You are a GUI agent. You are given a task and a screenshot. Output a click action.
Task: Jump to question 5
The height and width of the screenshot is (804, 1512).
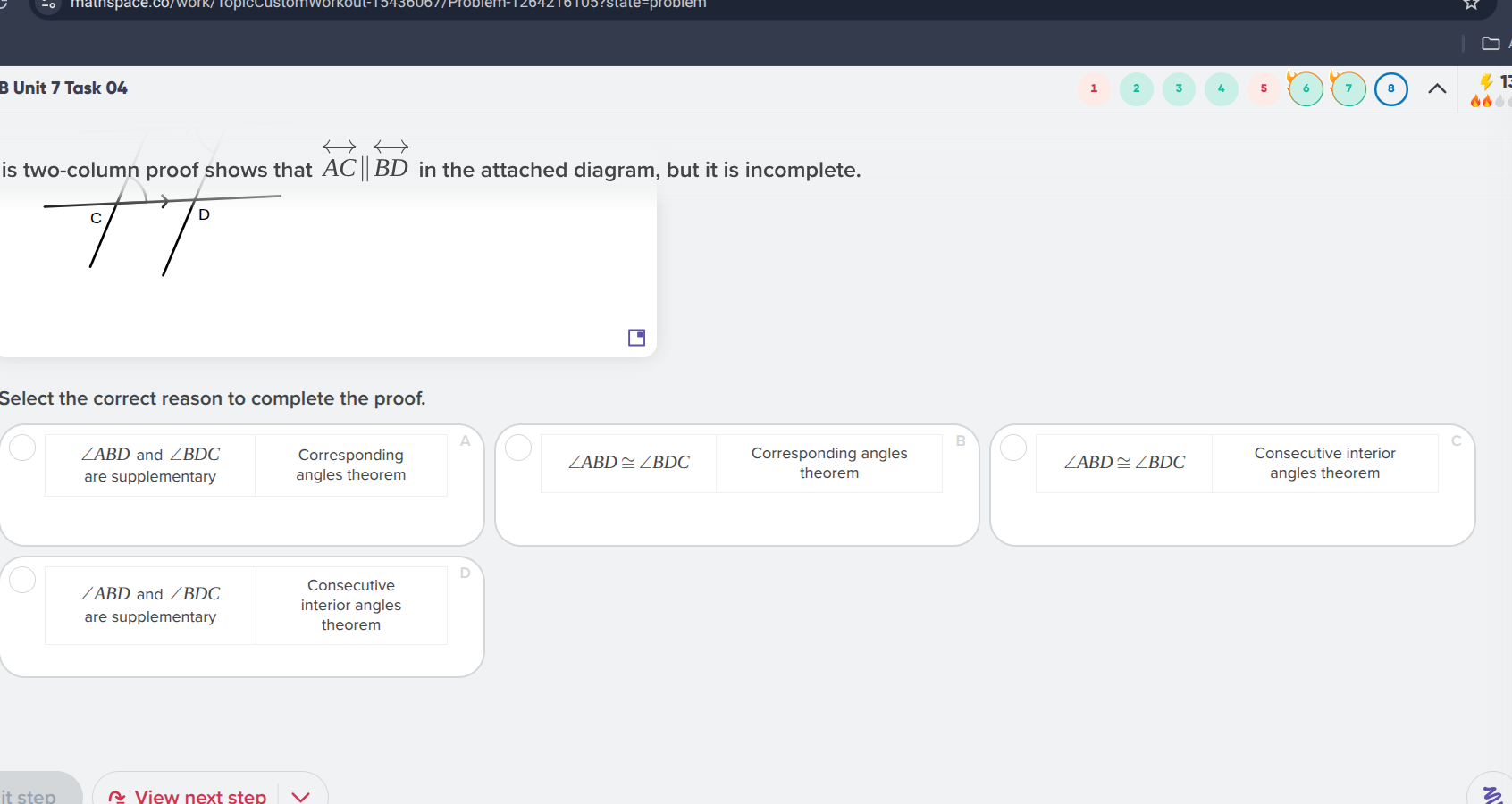pos(1264,89)
